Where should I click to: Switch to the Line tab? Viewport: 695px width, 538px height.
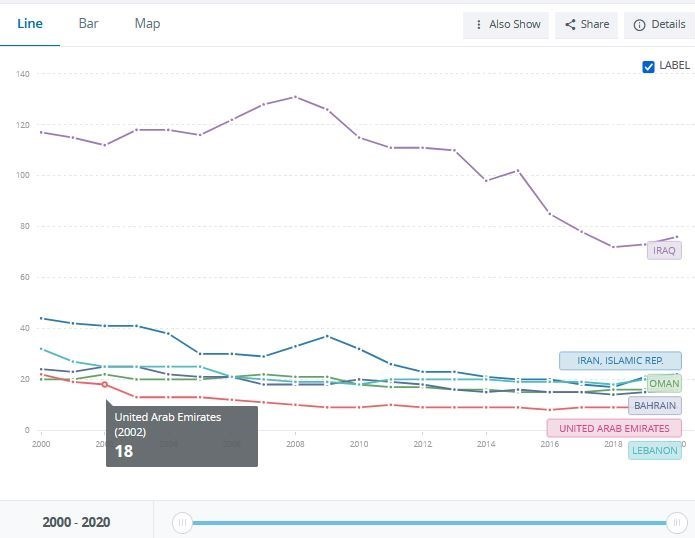pos(30,23)
